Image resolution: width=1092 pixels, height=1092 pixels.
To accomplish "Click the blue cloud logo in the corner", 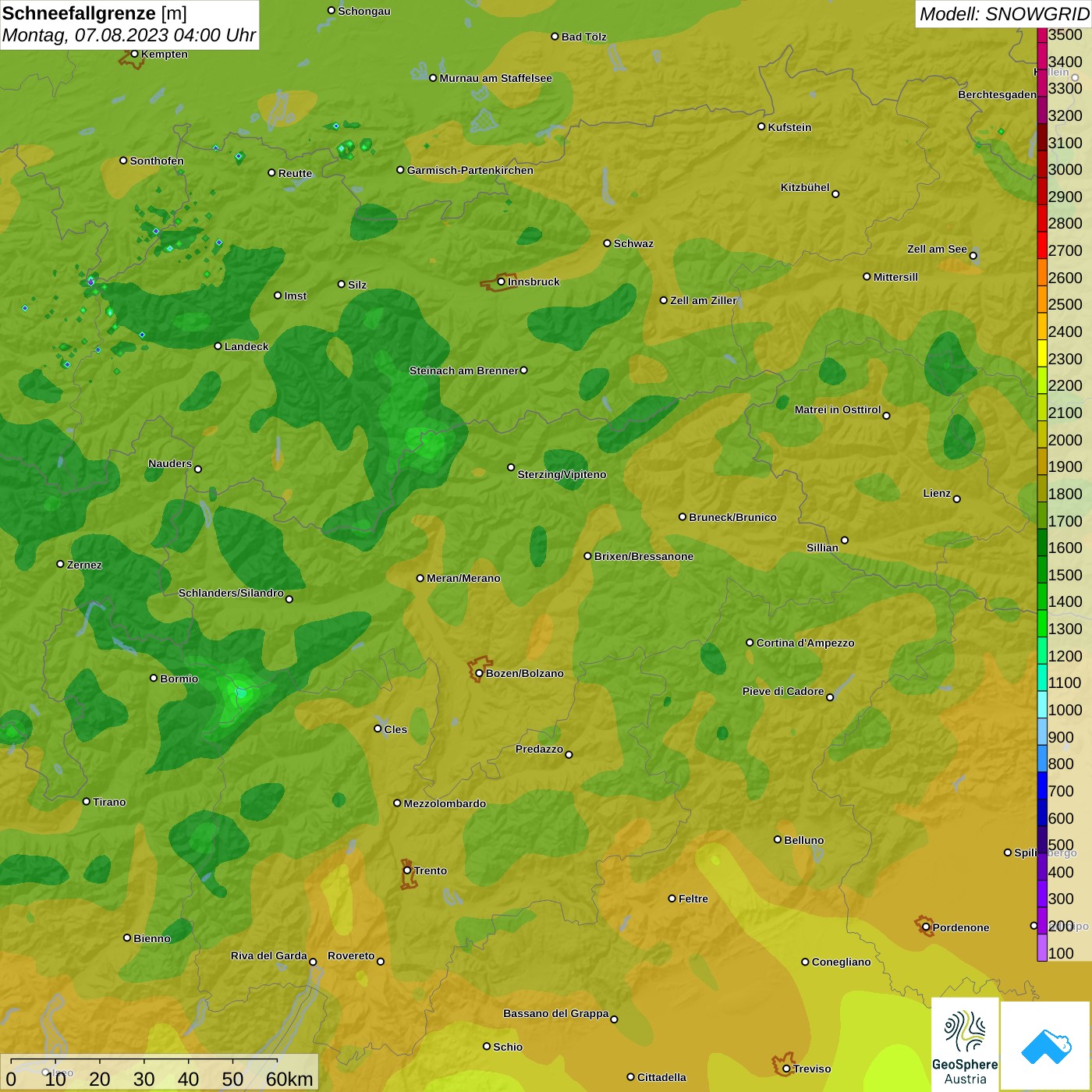I will pyautogui.click(x=1046, y=1047).
